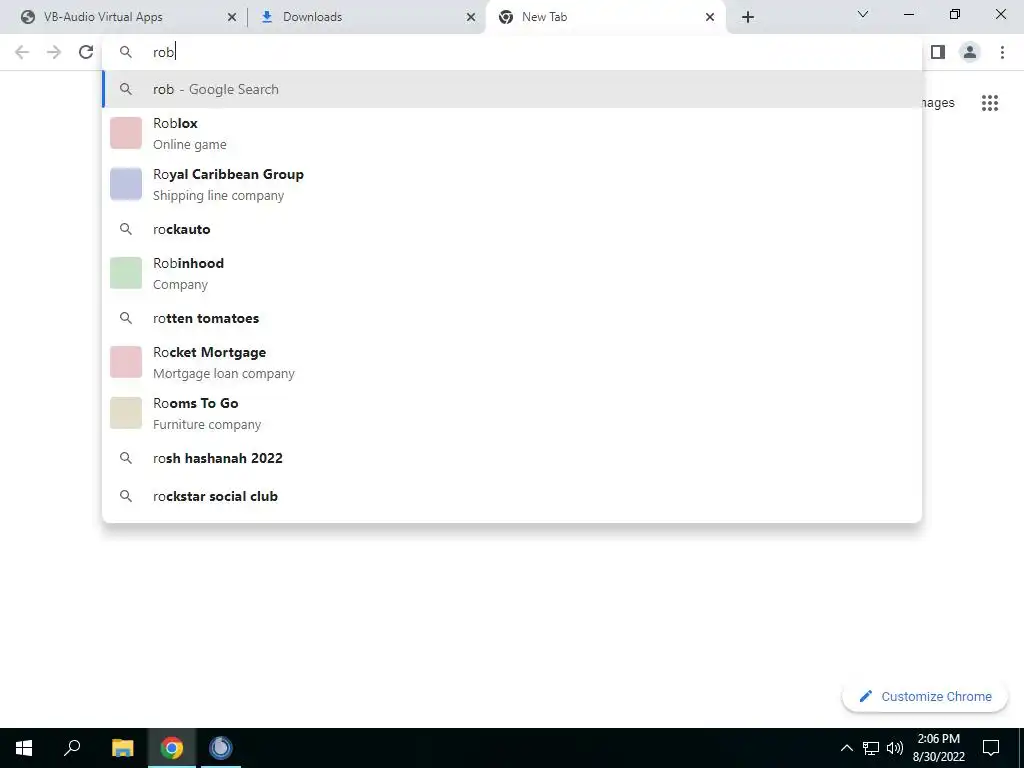
Task: Close the Downloads tab
Action: 471,18
